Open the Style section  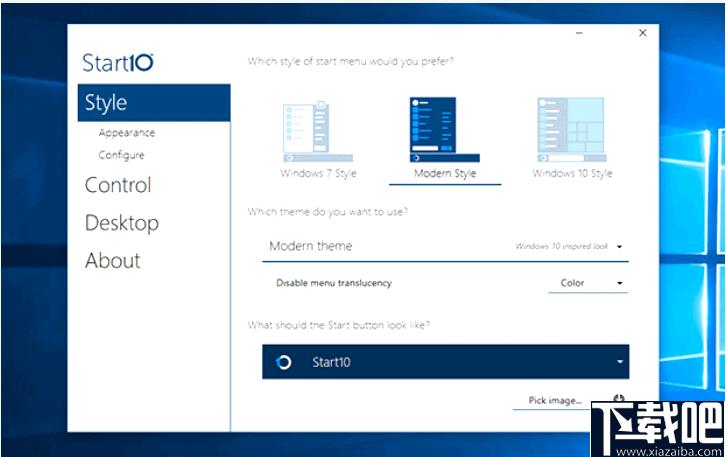pyautogui.click(x=154, y=102)
